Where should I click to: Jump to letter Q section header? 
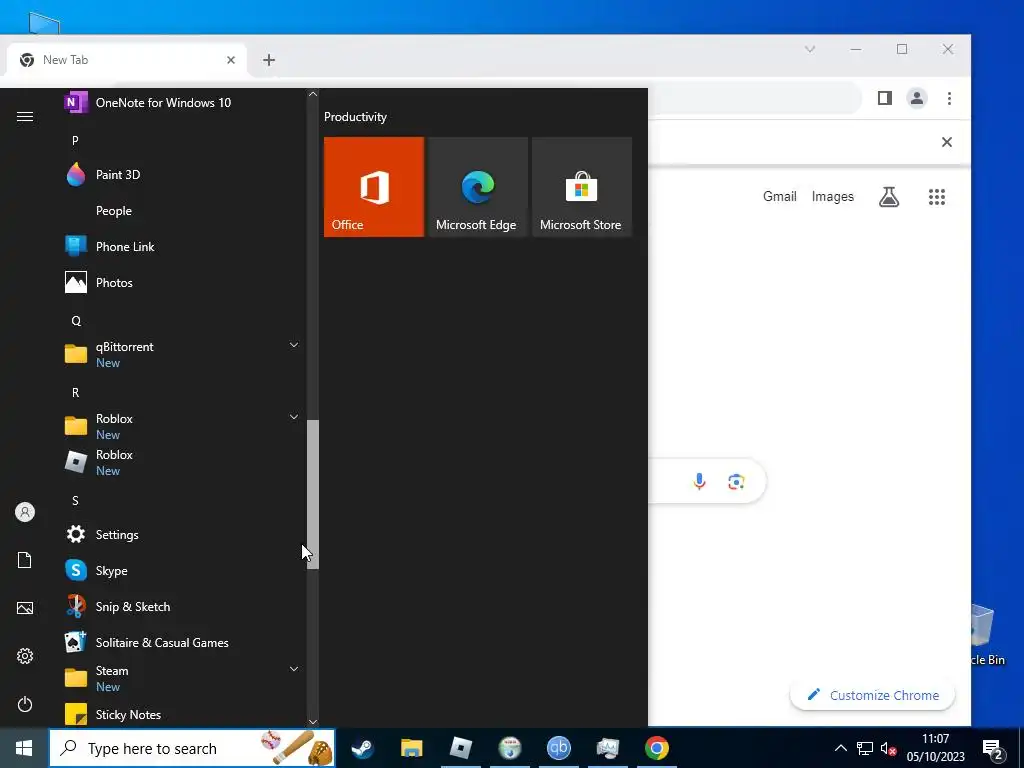coord(76,321)
